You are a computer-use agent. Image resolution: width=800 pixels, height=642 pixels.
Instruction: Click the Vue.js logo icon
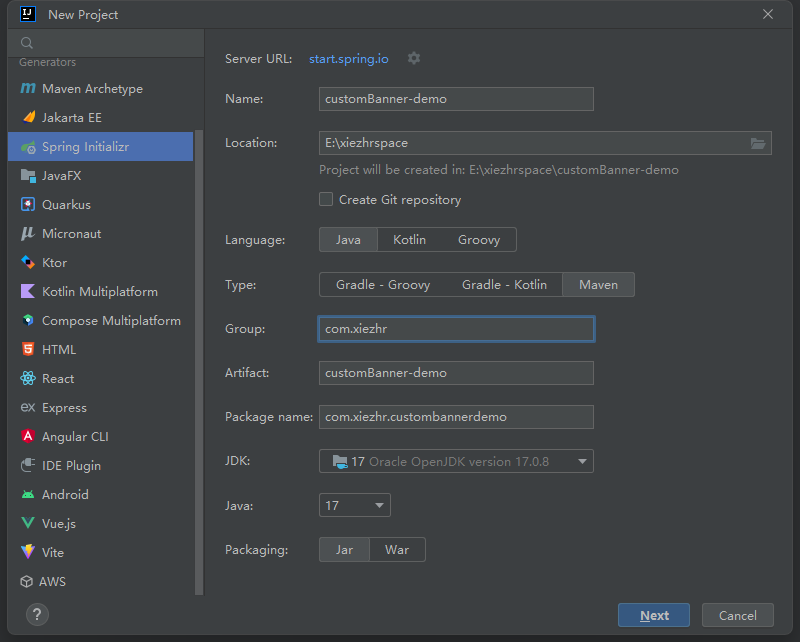pyautogui.click(x=28, y=523)
